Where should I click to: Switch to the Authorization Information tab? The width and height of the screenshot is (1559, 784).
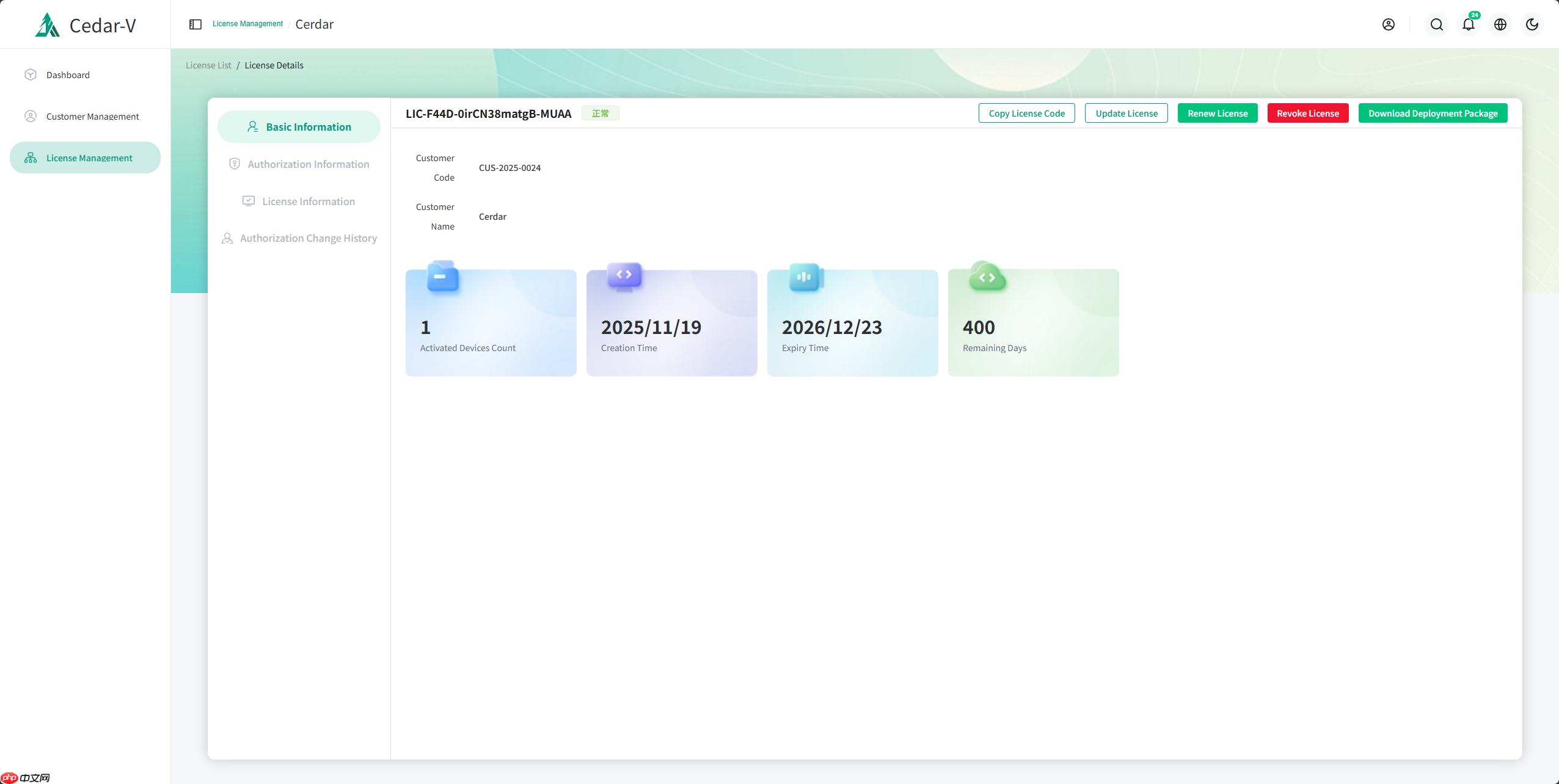[299, 164]
